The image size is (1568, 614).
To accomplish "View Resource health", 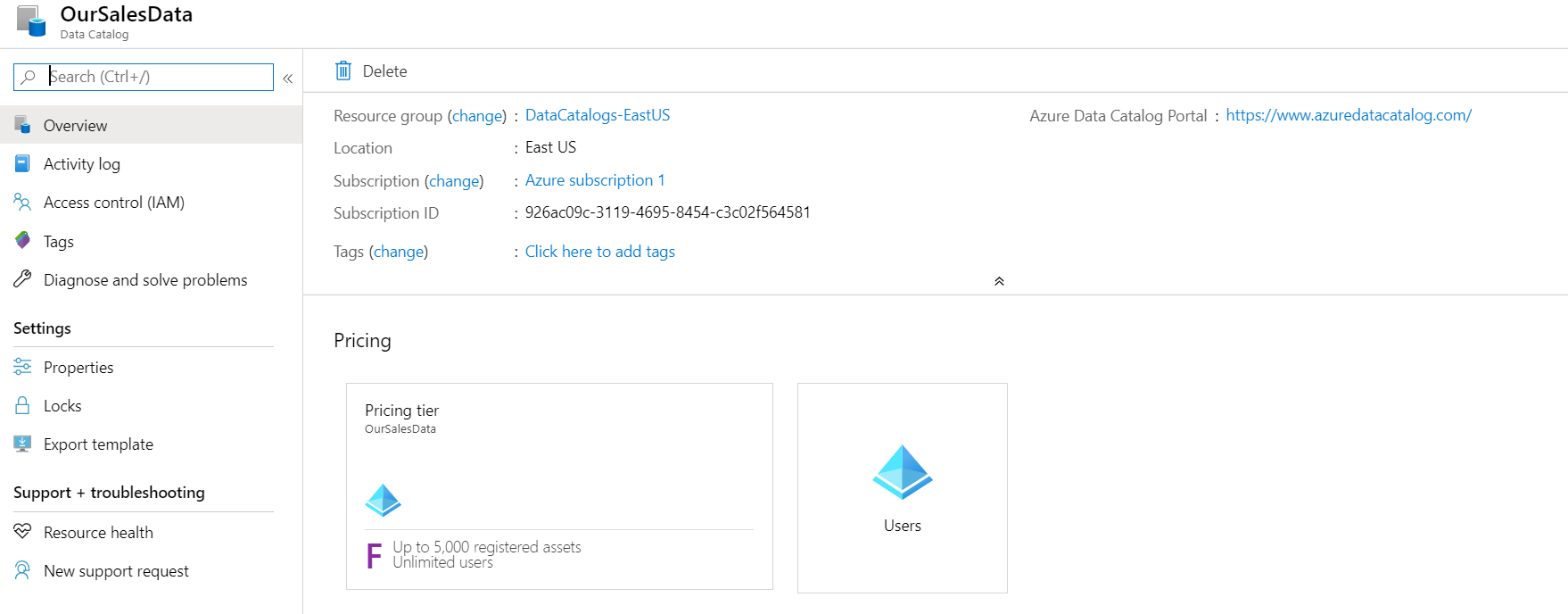I will pyautogui.click(x=152, y=532).
